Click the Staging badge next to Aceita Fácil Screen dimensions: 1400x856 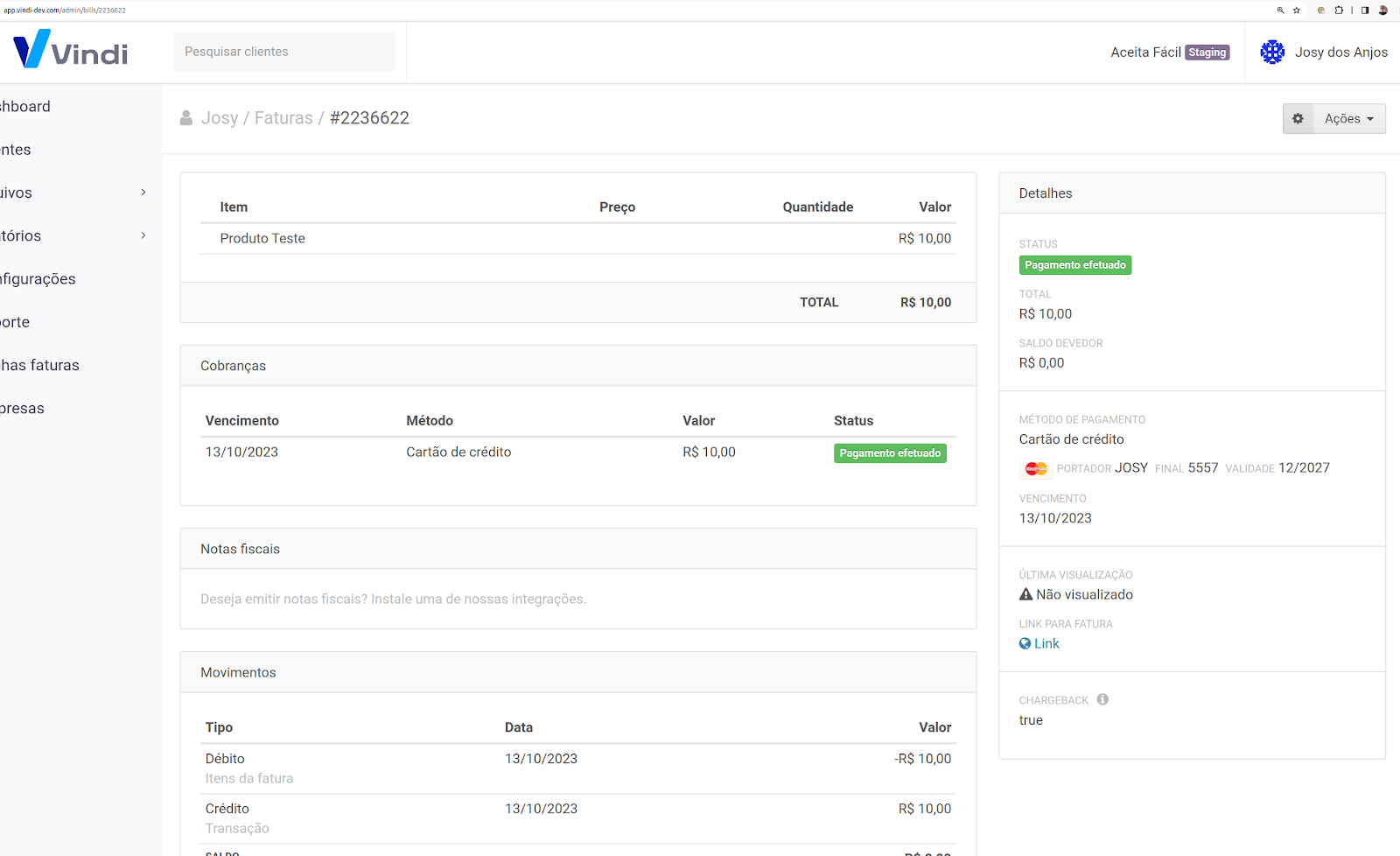click(x=1207, y=53)
